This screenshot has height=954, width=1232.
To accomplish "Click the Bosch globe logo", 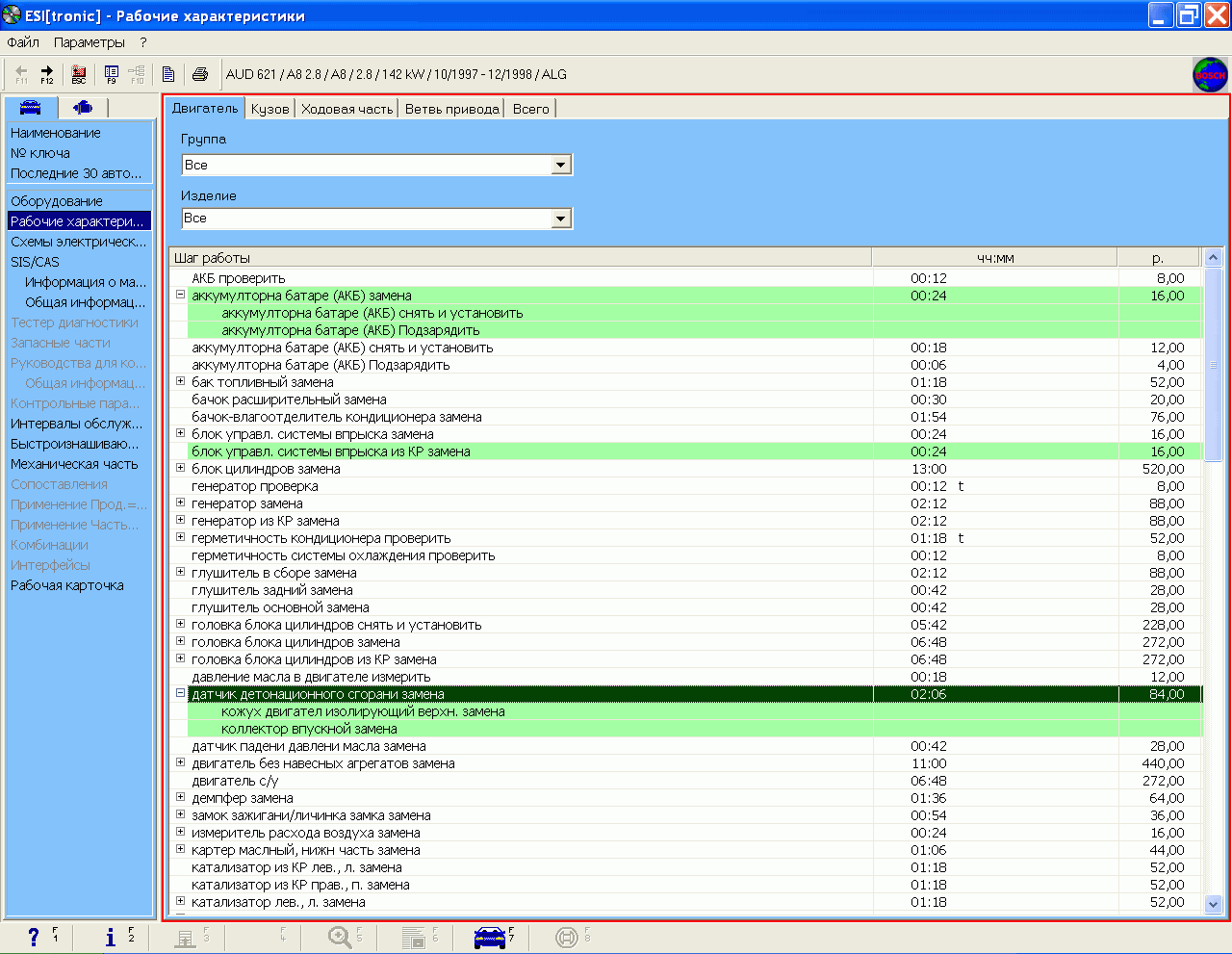I will click(1210, 74).
